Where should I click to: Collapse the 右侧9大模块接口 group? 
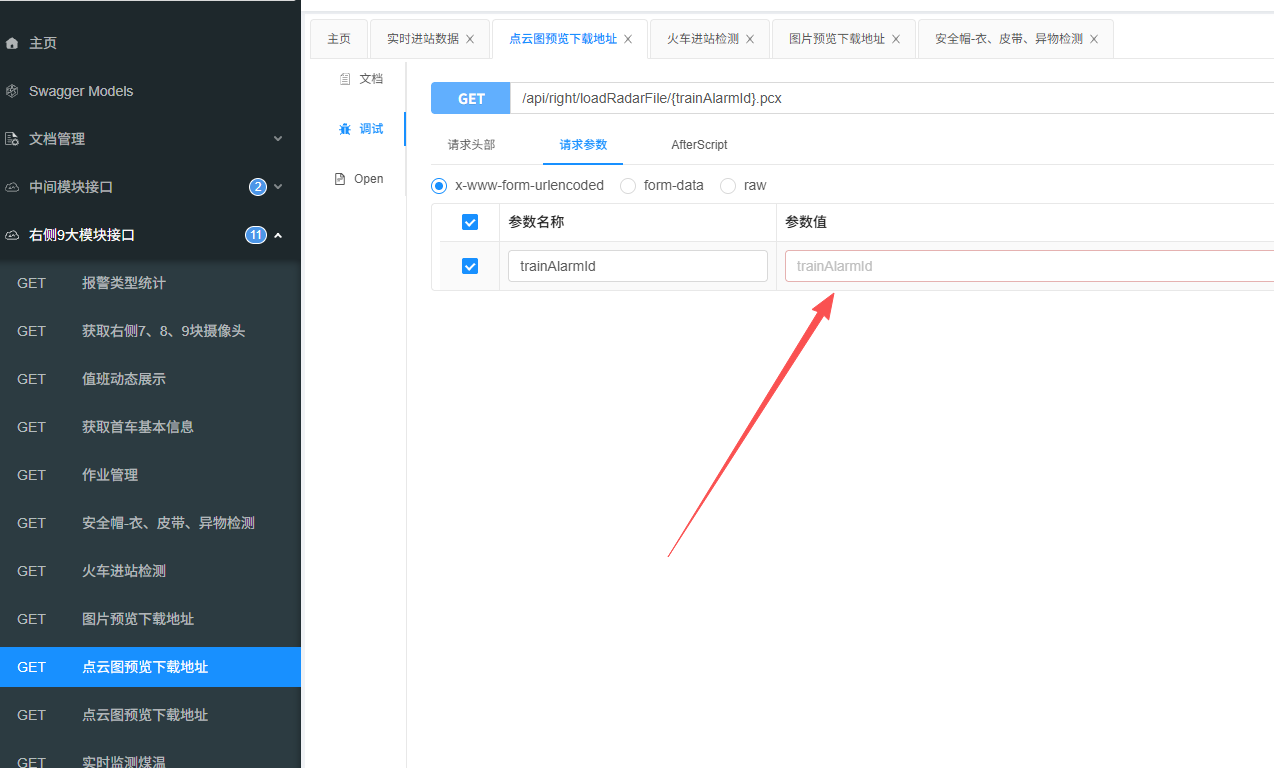point(278,235)
